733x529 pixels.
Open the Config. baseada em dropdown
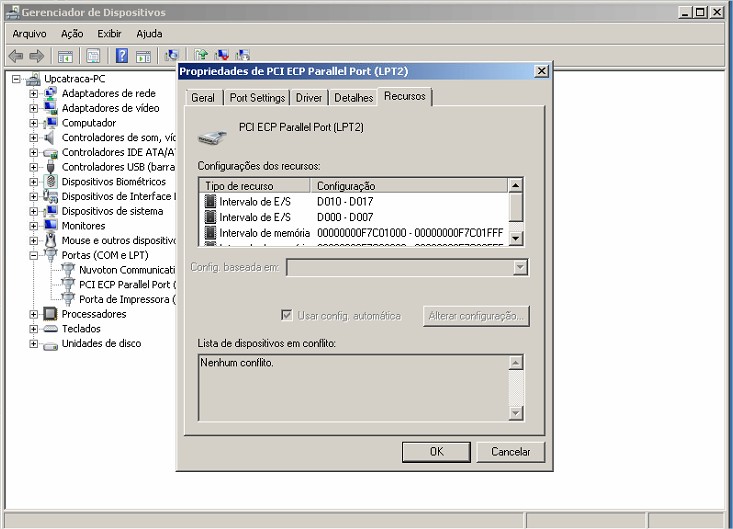click(519, 268)
